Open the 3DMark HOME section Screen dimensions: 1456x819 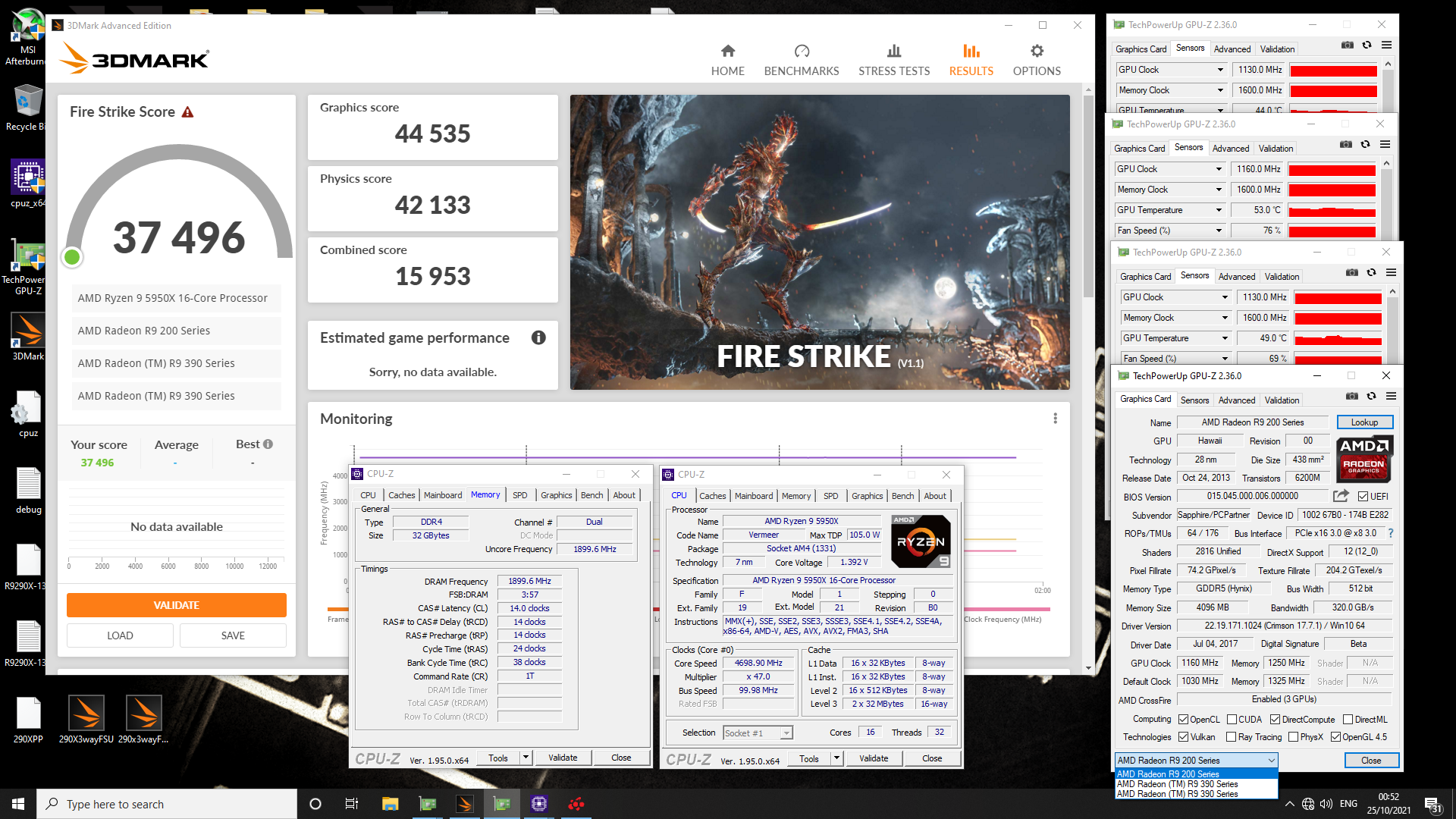727,60
